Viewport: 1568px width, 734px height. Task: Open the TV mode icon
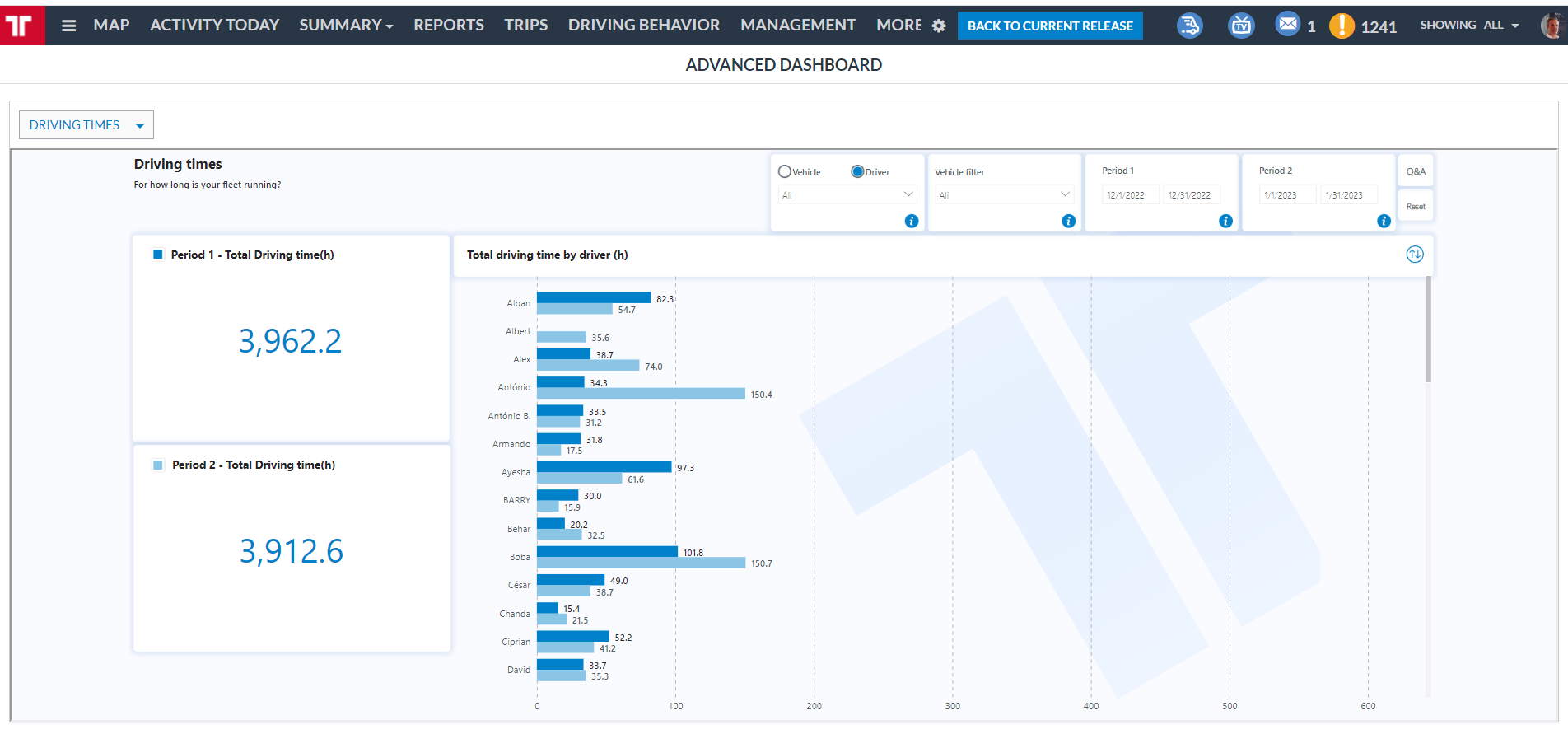click(1240, 26)
